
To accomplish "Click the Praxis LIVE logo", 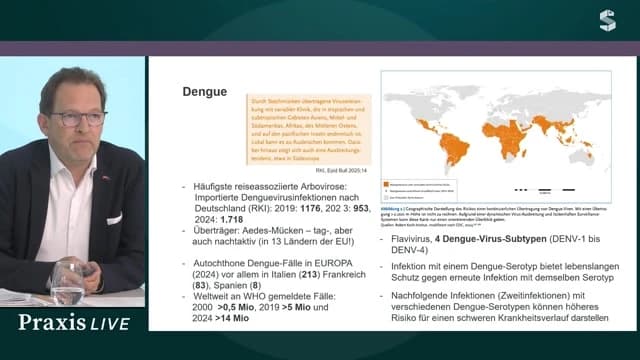I will [x=74, y=322].
